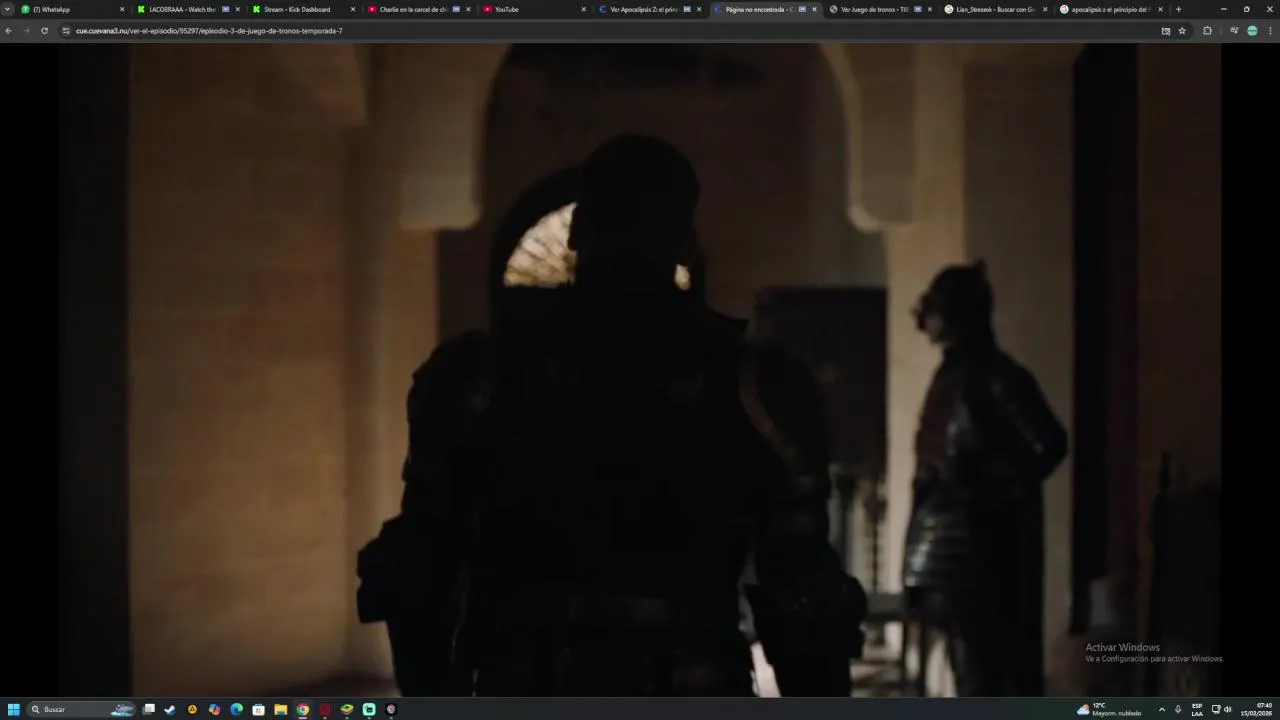Open the Chrome extensions puzzle icon

[1207, 31]
